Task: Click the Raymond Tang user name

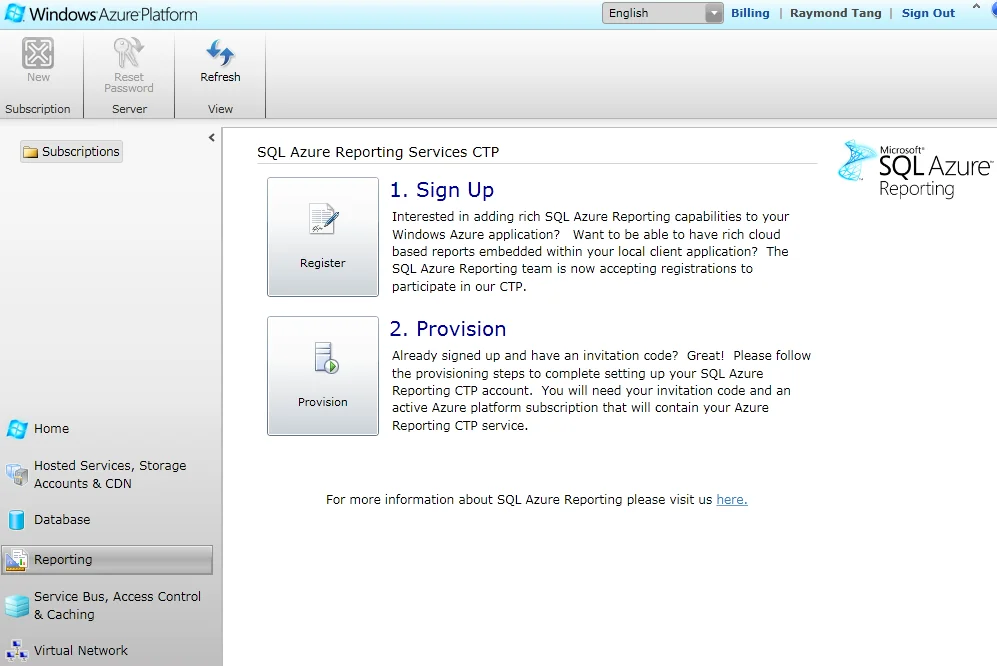Action: [x=835, y=13]
